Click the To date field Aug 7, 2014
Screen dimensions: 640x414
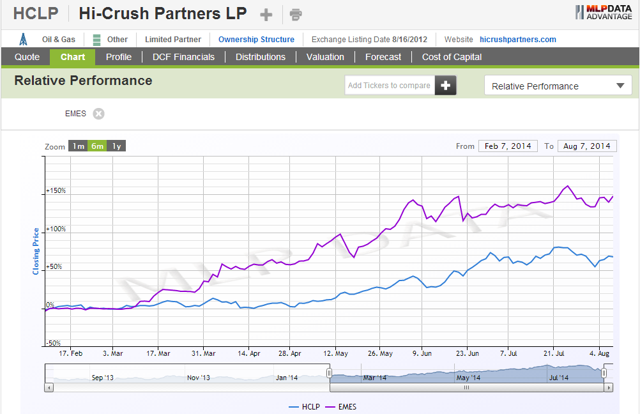[x=587, y=146]
